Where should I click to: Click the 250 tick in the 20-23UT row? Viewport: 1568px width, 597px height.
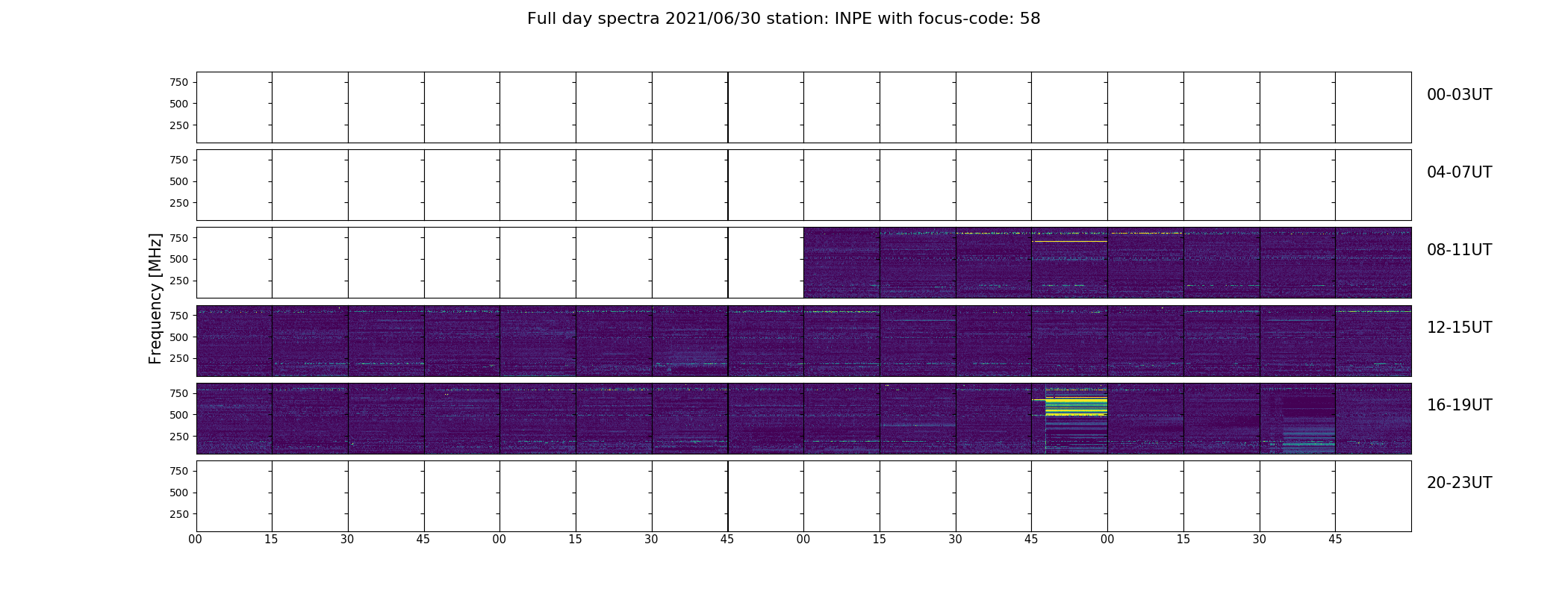[179, 514]
